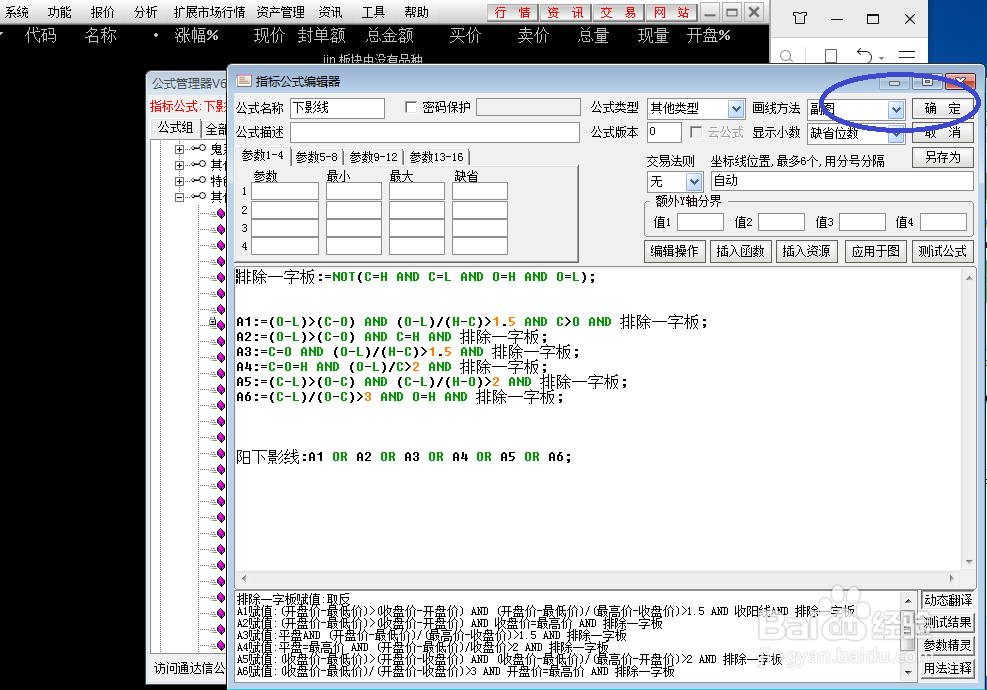
Task: Click the 资讯 news toolbar icon
Action: coord(566,12)
